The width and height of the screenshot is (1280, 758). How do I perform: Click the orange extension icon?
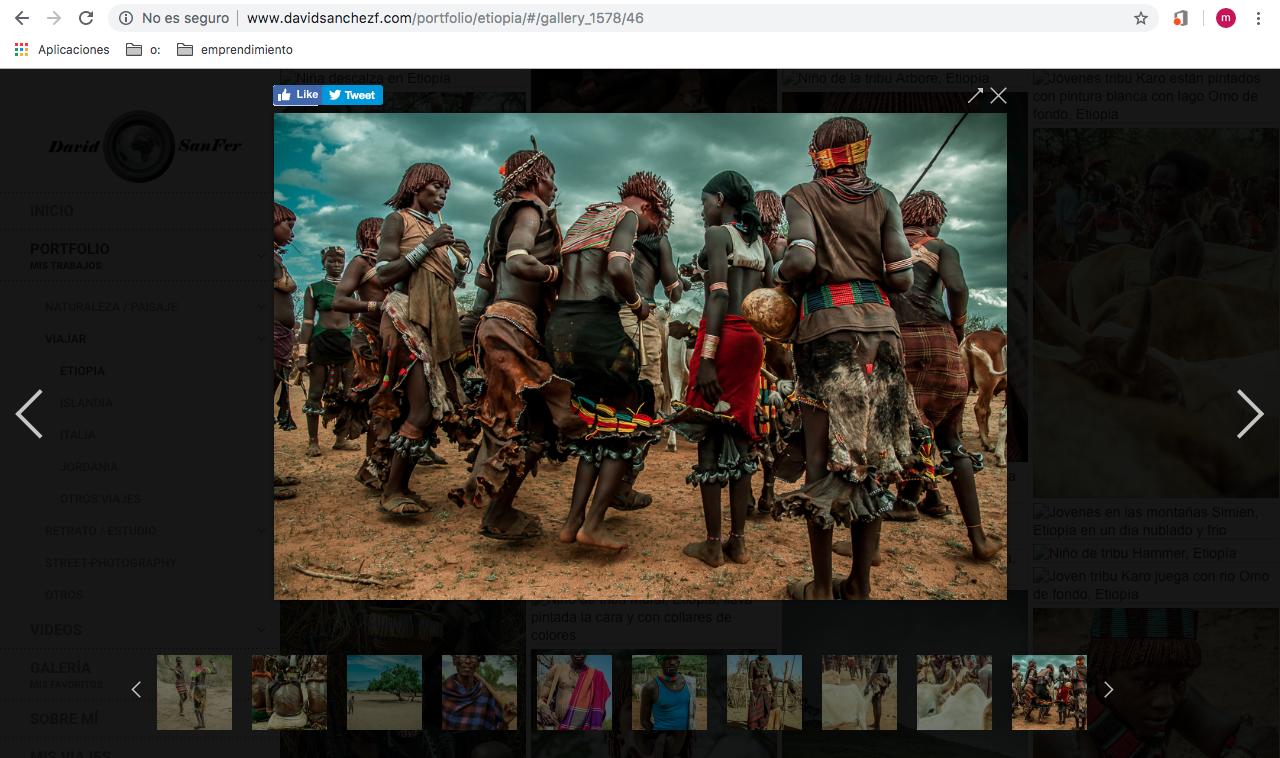tap(1181, 18)
